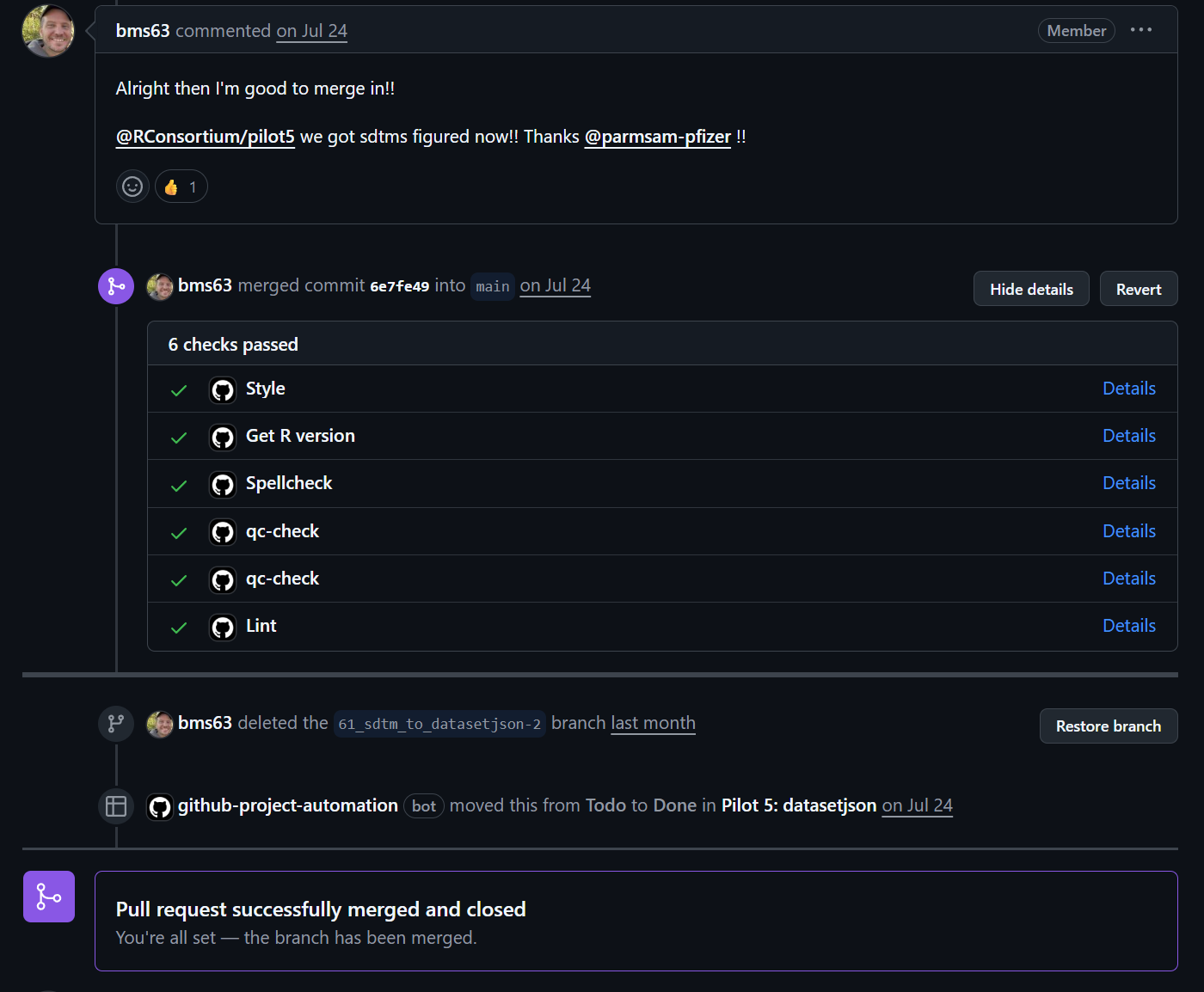Click the GitHub icon beside Spellcheck
The width and height of the screenshot is (1204, 992).
223,485
